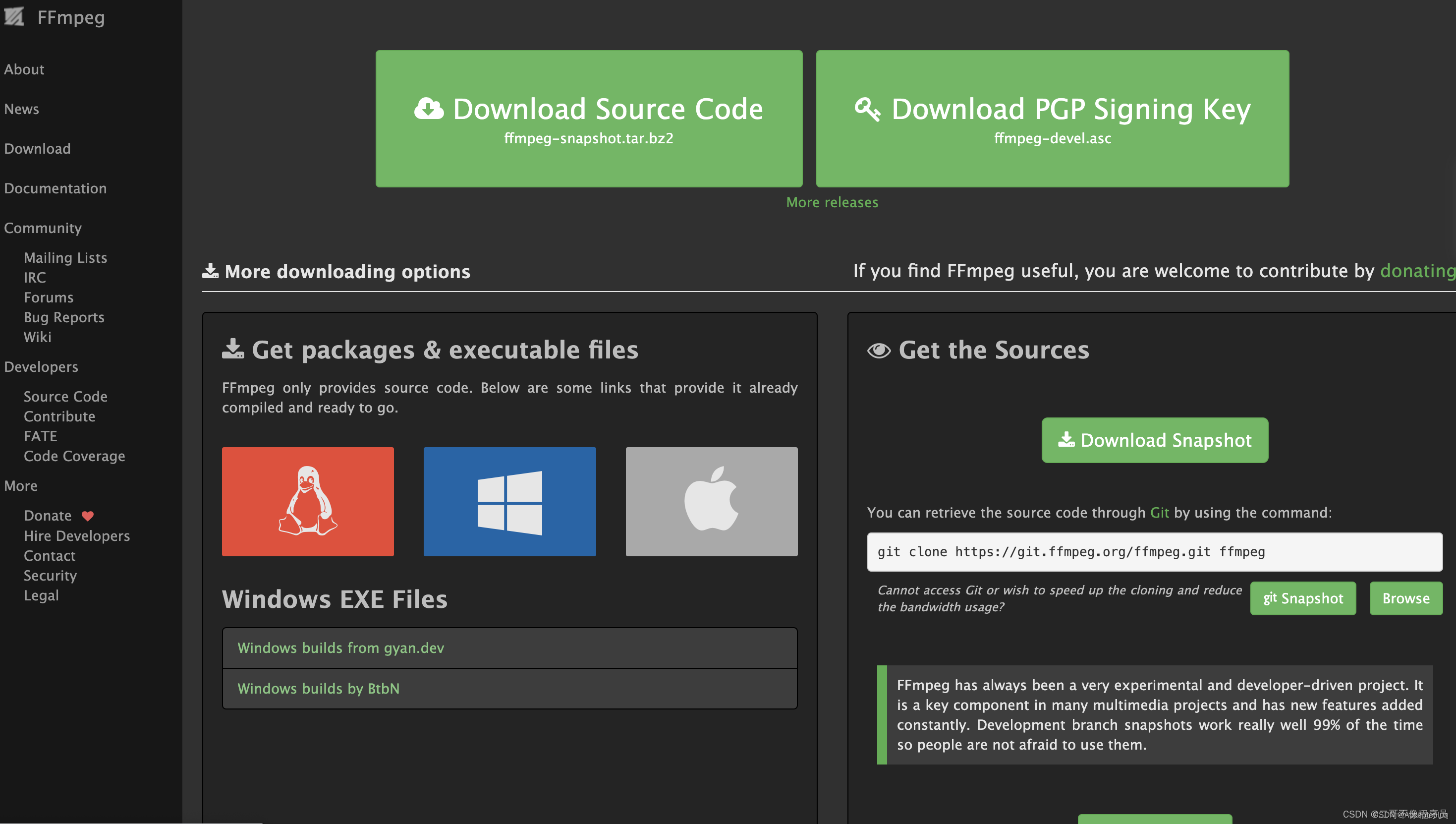
Task: Open Bug Reports under Community
Action: point(64,317)
